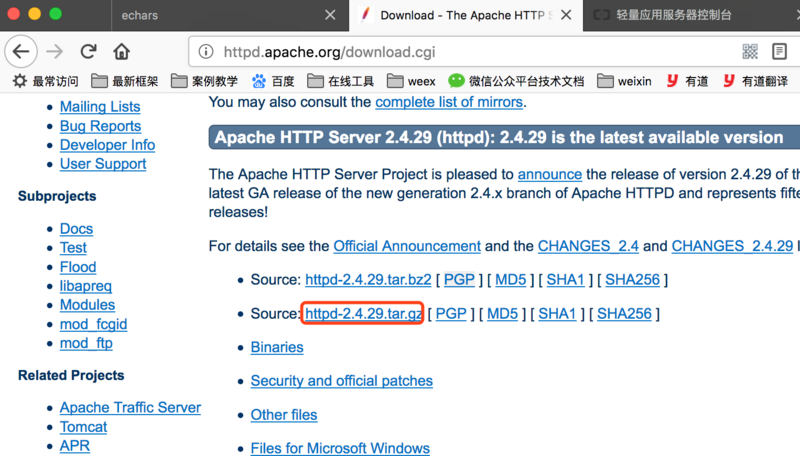Open SHA256 checksum for tar.gz

624,313
